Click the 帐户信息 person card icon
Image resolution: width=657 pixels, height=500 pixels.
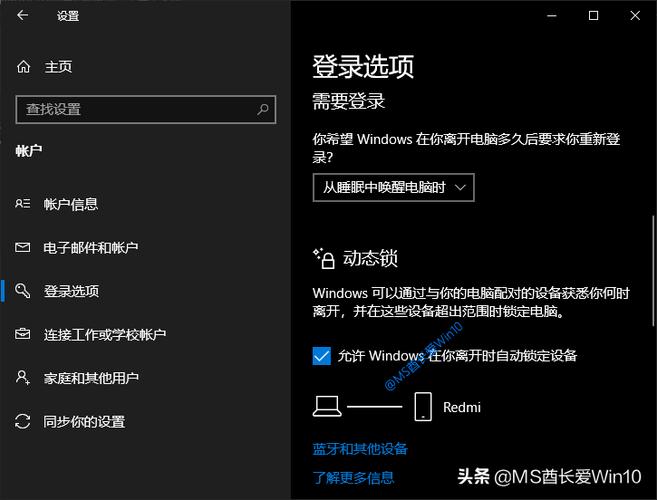coord(23,204)
